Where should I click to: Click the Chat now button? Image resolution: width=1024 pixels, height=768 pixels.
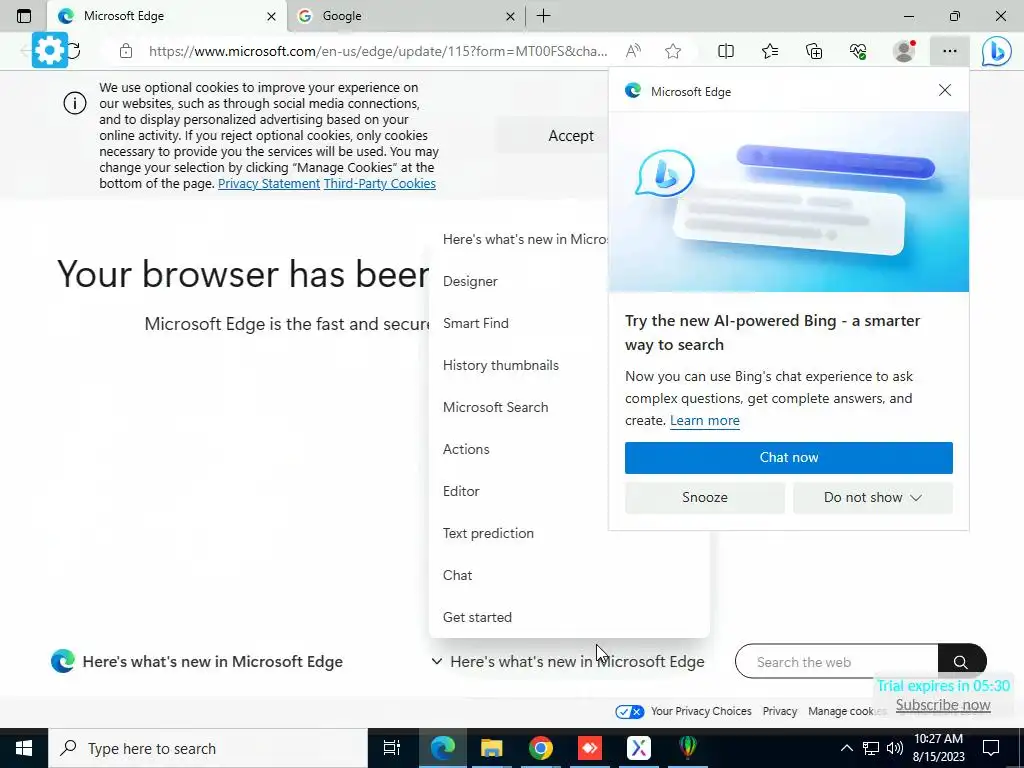pyautogui.click(x=788, y=457)
